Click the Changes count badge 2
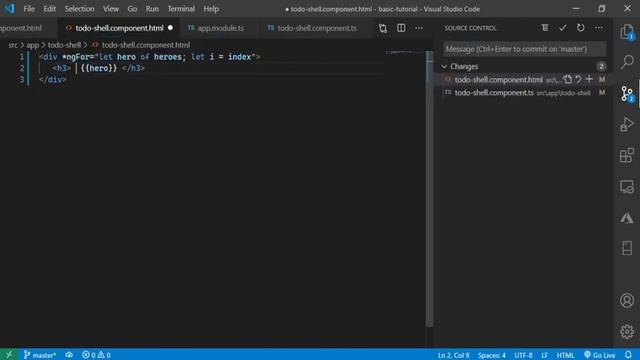Image resolution: width=640 pixels, height=360 pixels. [601, 67]
